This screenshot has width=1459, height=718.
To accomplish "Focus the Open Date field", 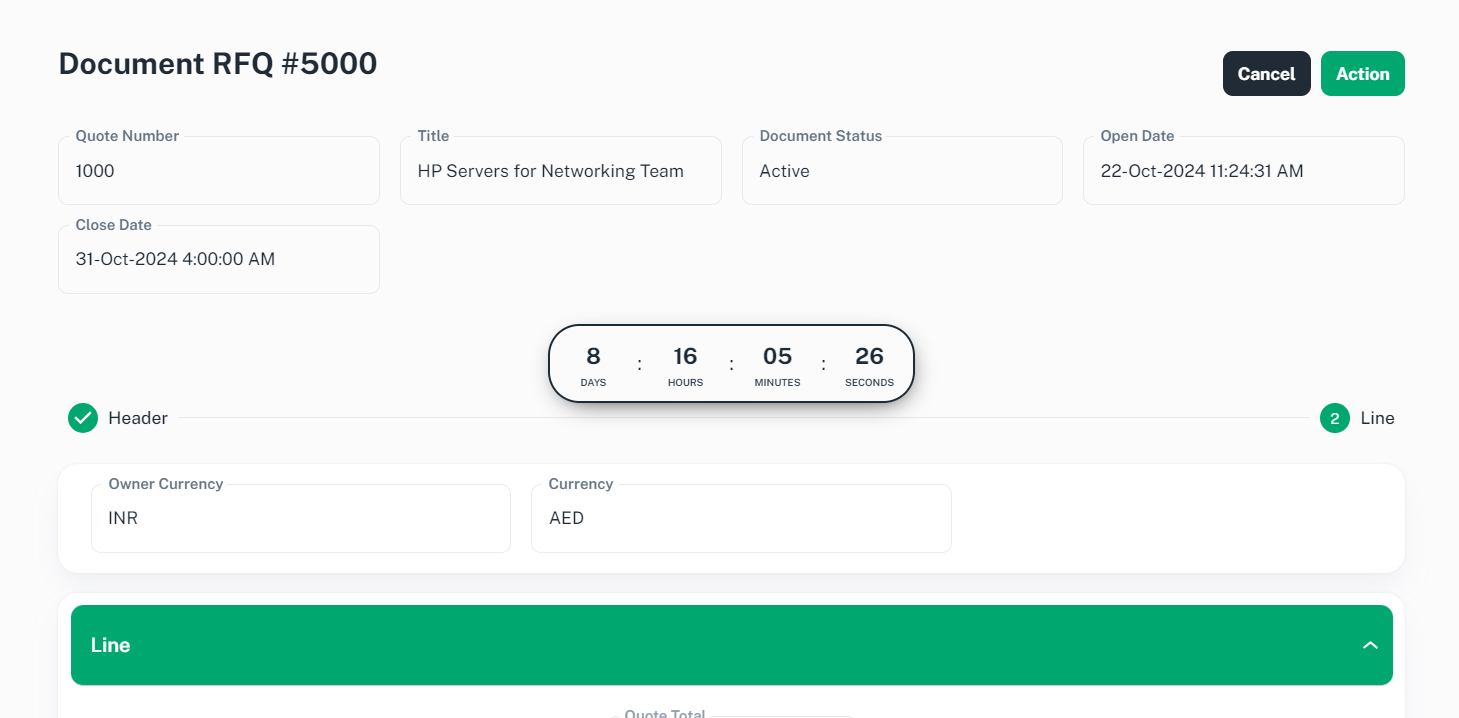I will [1243, 171].
